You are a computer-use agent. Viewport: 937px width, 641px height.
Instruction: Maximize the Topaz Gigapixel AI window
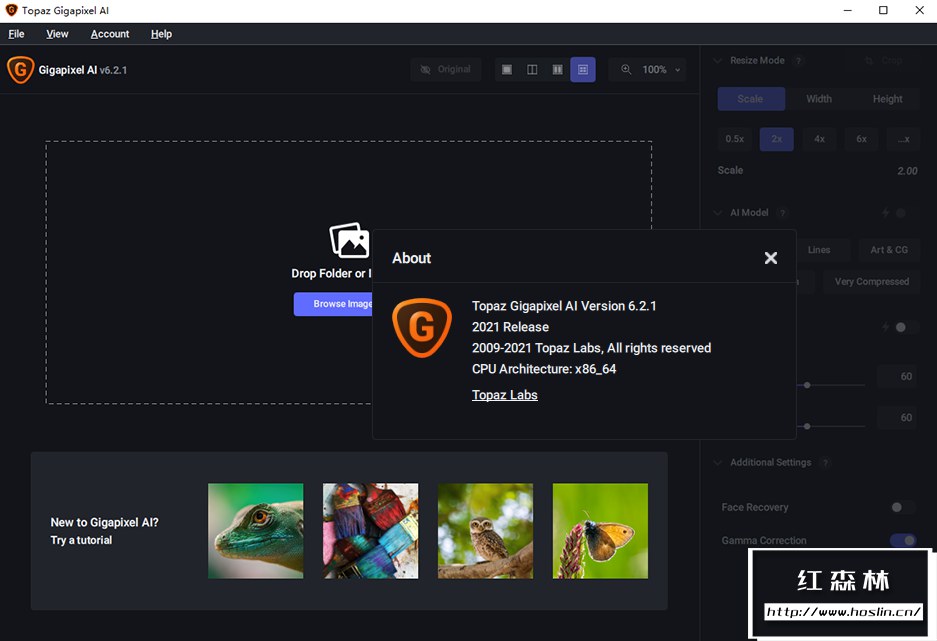883,10
